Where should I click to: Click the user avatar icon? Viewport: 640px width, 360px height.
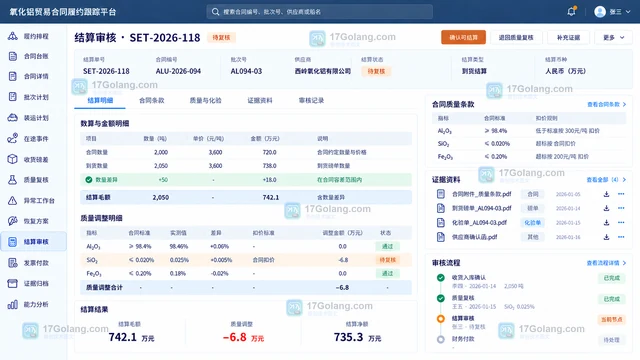[600, 11]
